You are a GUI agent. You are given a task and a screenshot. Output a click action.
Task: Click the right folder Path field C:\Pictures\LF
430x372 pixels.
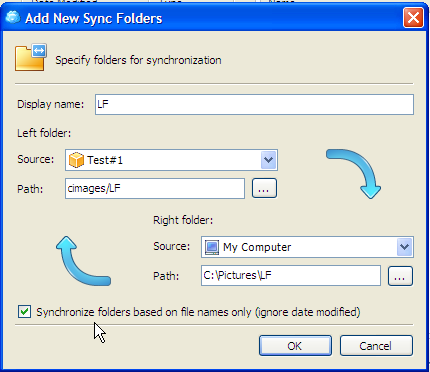[x=291, y=275]
